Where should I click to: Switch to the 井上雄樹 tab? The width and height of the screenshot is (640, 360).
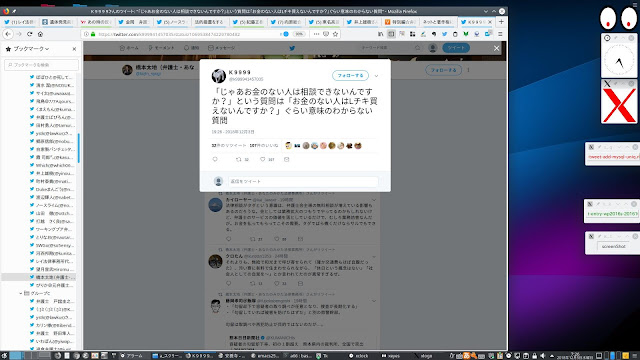[361, 22]
